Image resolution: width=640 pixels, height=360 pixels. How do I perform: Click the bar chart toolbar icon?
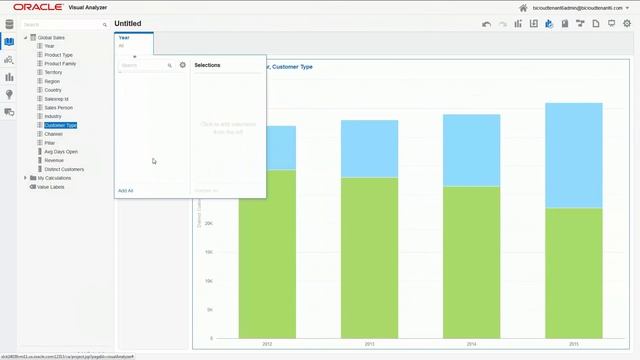[x=518, y=24]
